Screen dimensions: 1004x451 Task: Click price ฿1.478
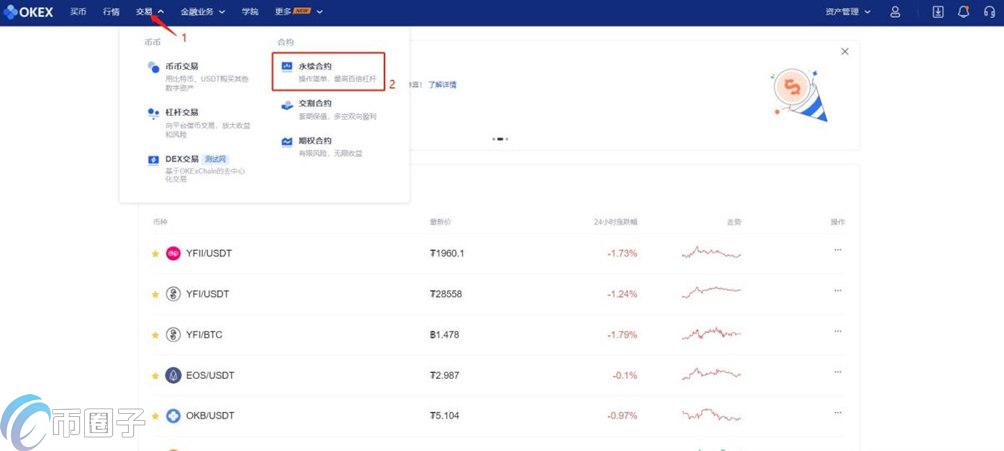coord(444,334)
